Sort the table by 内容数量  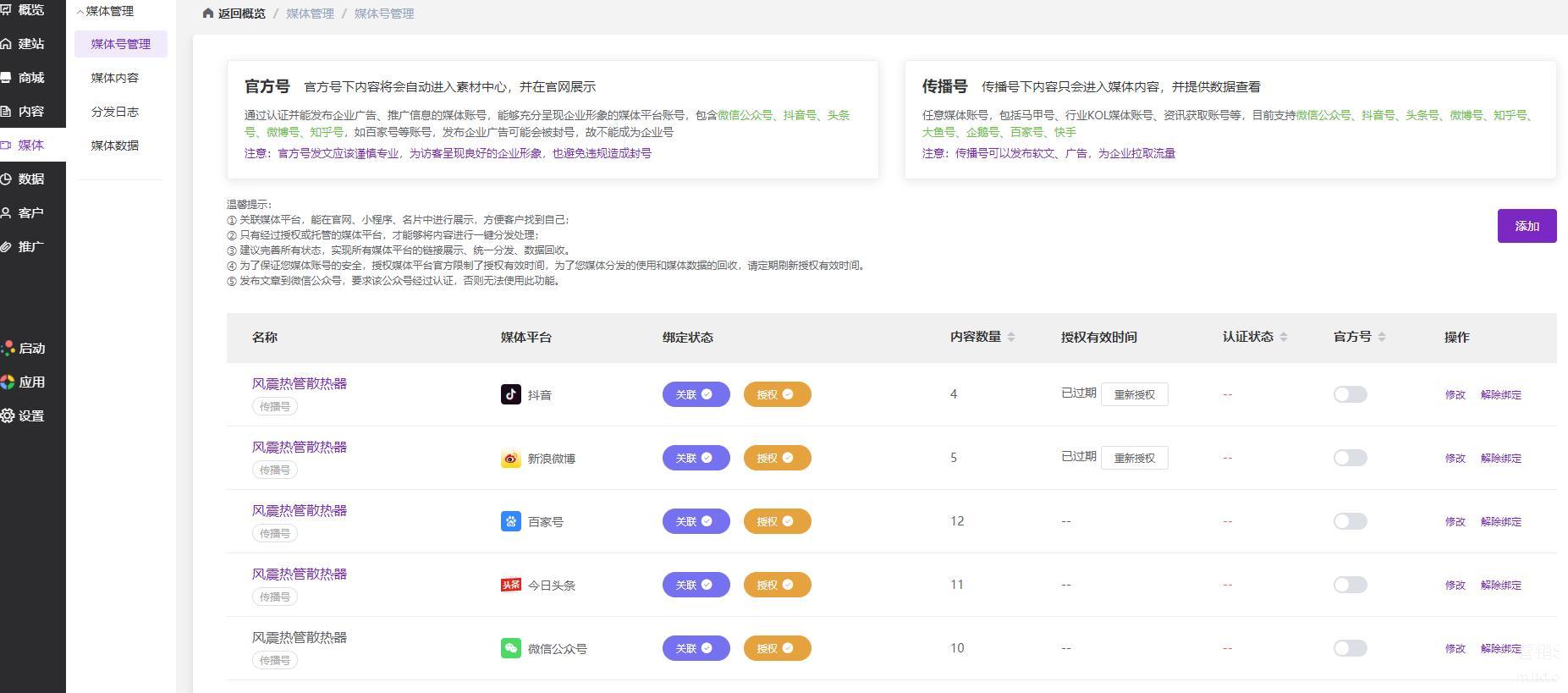point(1011,337)
